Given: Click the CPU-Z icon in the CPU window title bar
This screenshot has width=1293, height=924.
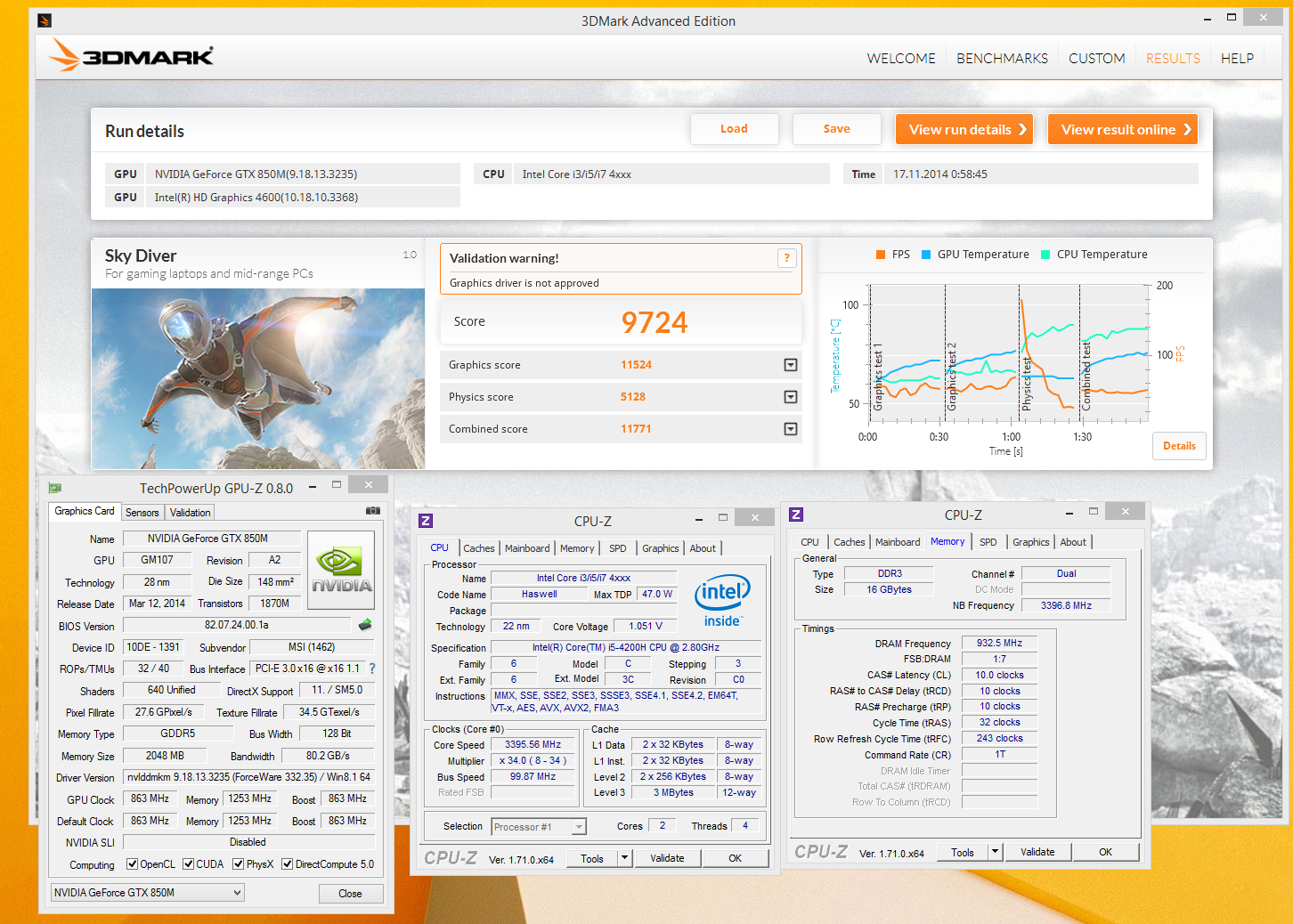Looking at the screenshot, I should 426,521.
